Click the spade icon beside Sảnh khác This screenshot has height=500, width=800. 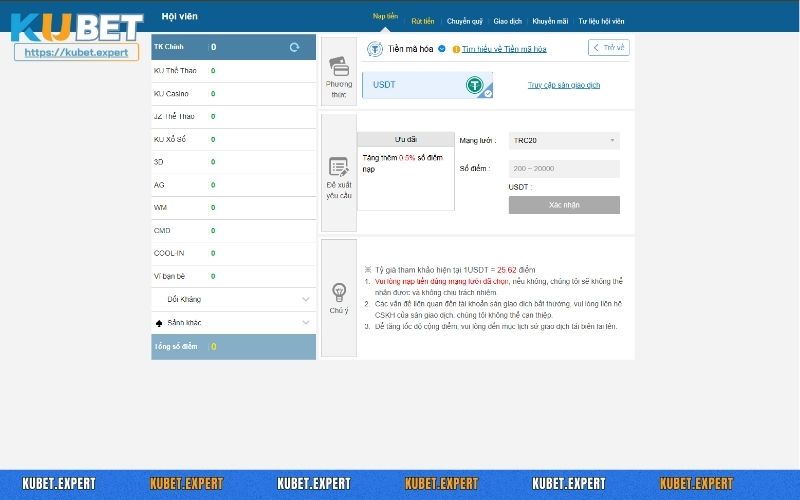pyautogui.click(x=160, y=322)
